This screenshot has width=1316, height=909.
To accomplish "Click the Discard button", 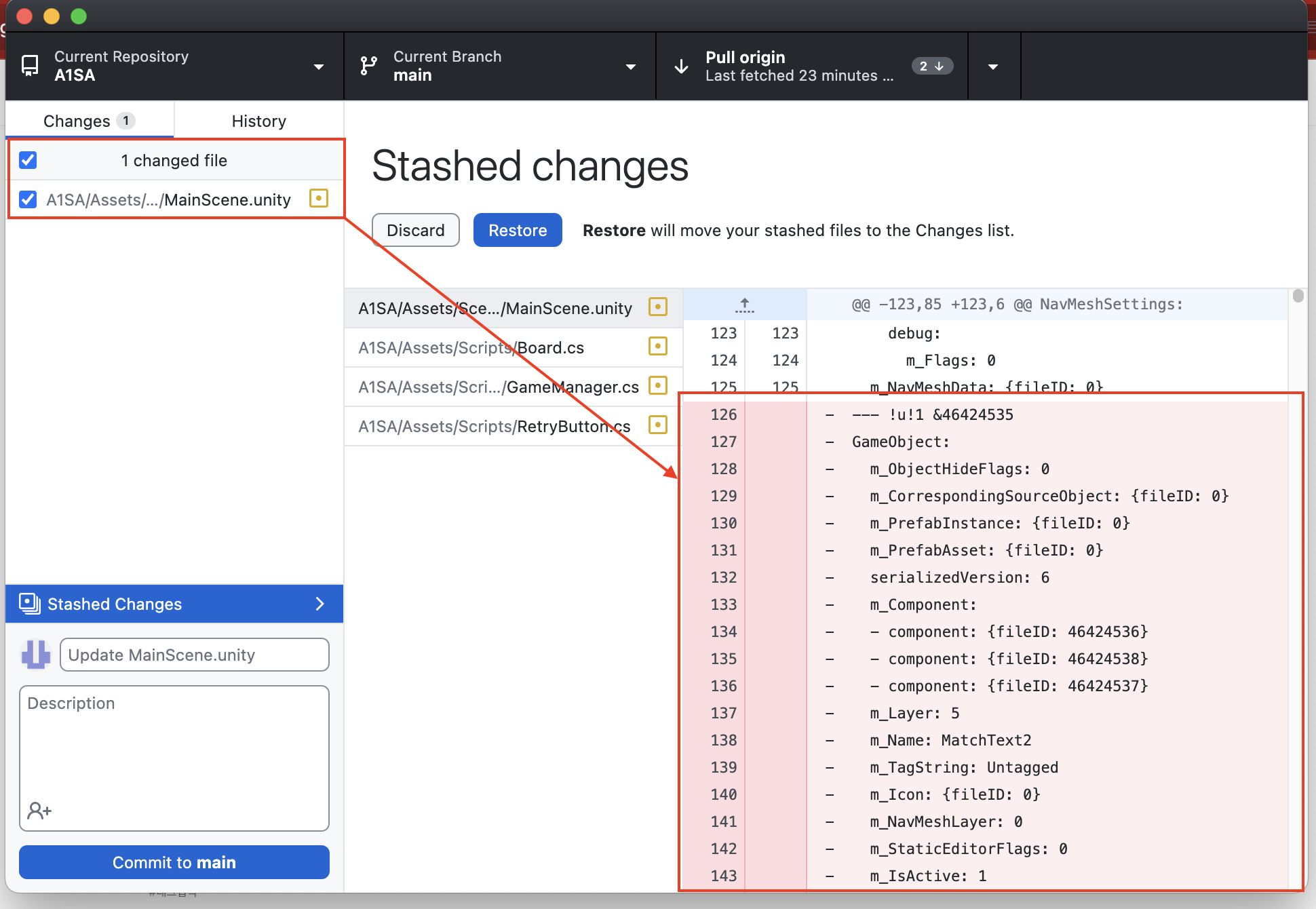I will pyautogui.click(x=415, y=230).
